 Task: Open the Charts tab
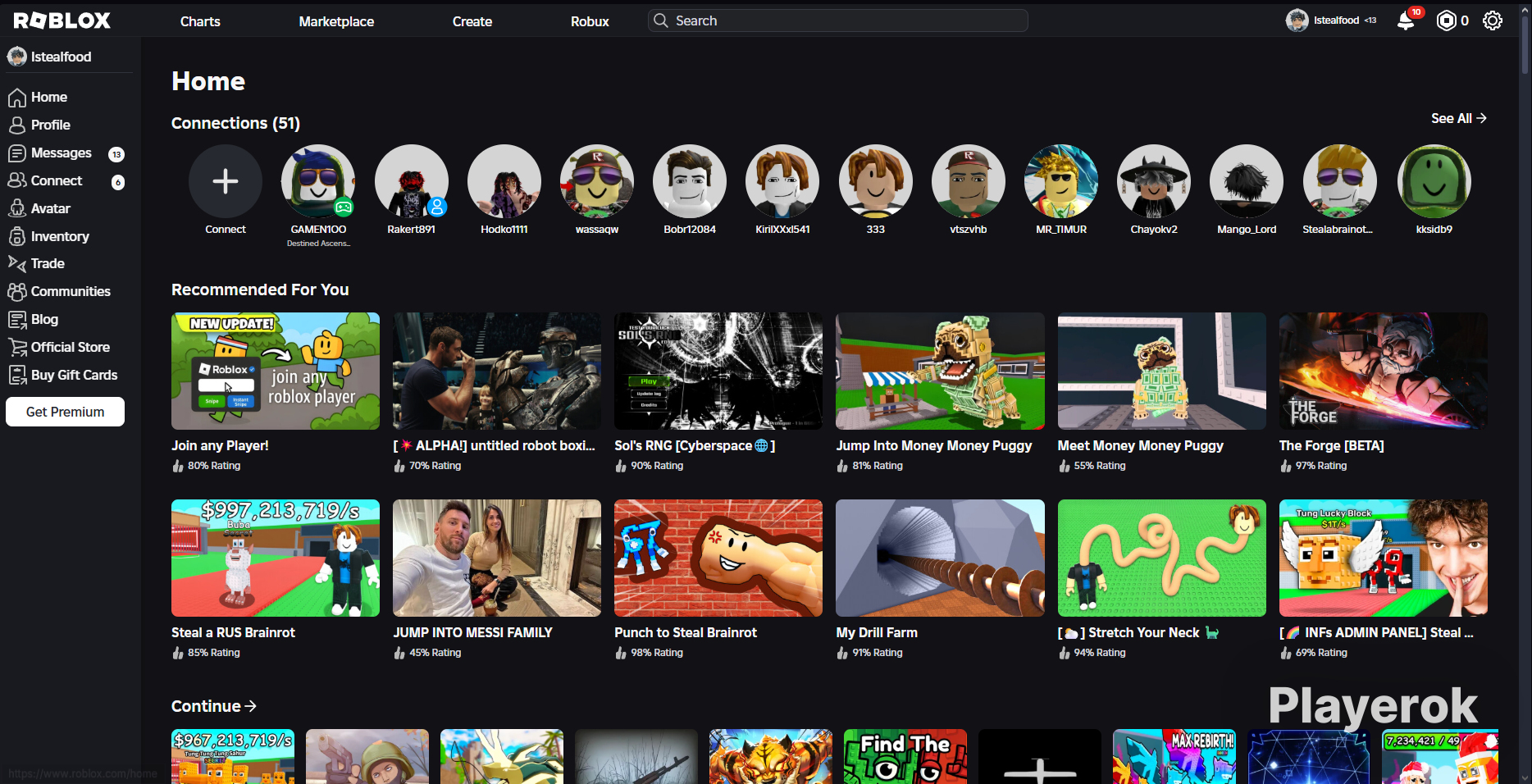200,21
